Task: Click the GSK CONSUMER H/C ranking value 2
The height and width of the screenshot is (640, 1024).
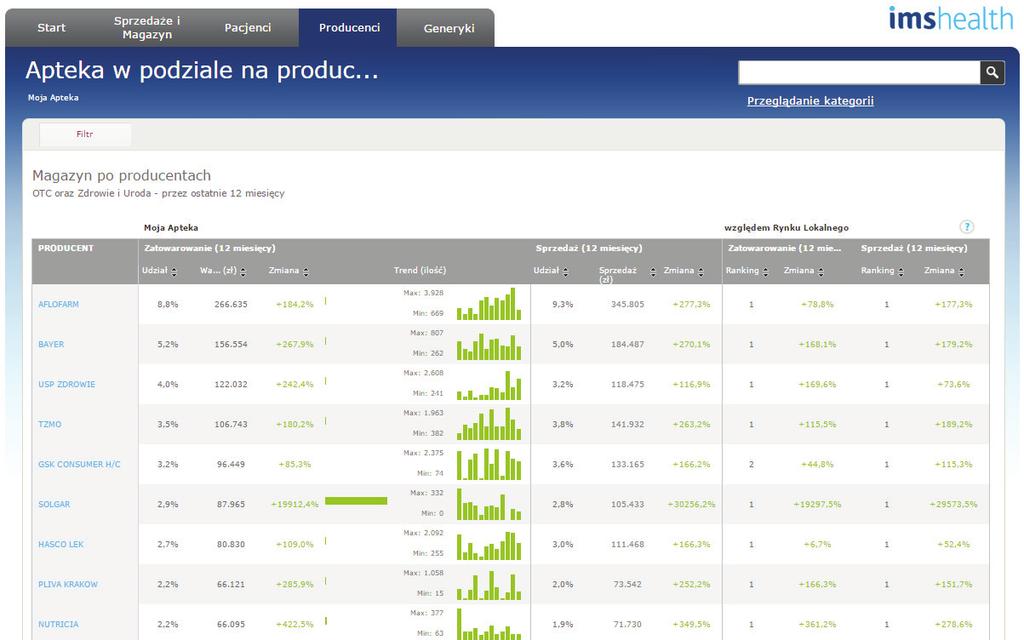Action: (x=751, y=464)
